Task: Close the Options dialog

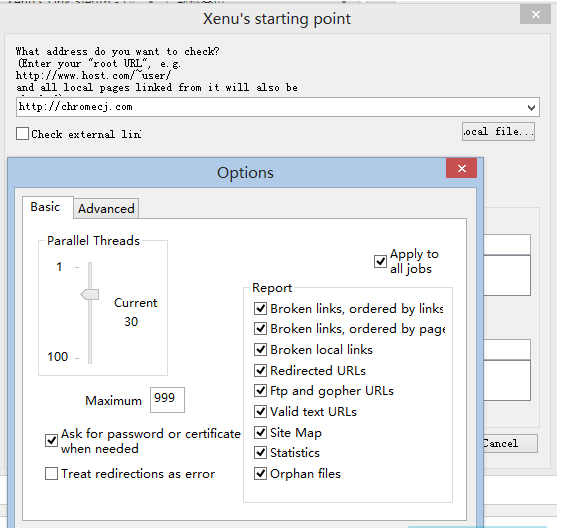Action: (x=462, y=168)
